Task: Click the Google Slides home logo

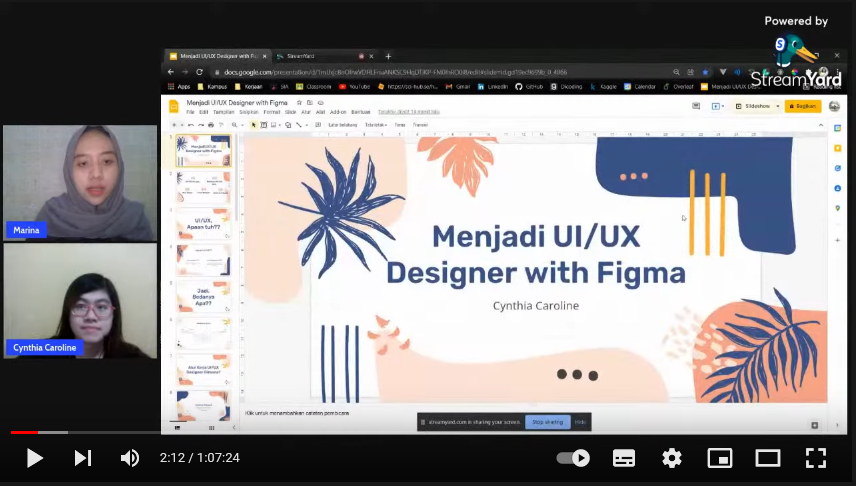Action: [174, 106]
